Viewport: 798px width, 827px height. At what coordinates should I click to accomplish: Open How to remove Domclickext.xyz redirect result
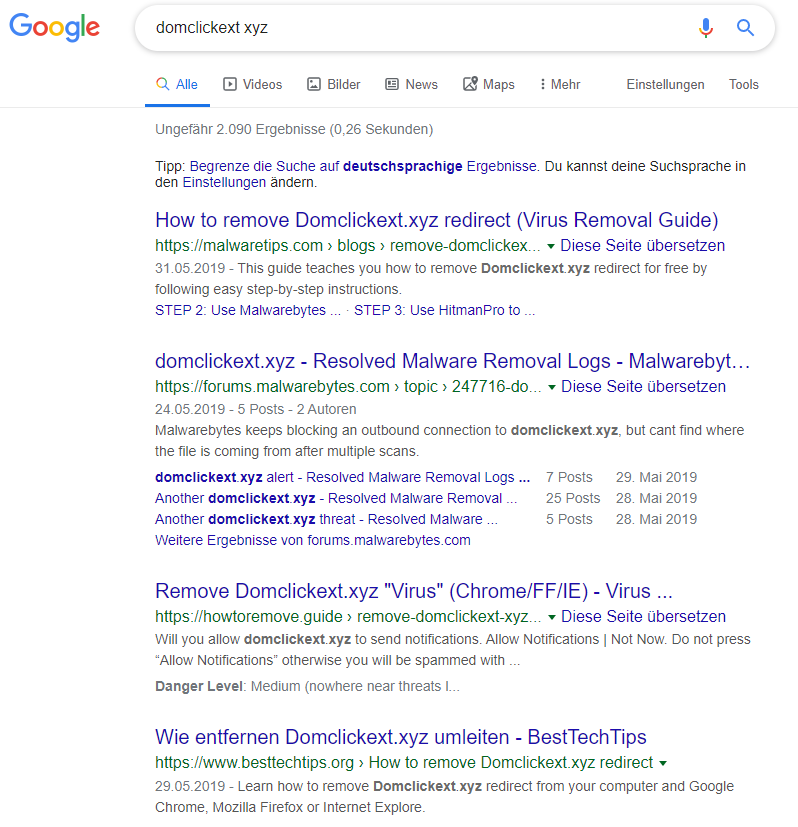[437, 220]
